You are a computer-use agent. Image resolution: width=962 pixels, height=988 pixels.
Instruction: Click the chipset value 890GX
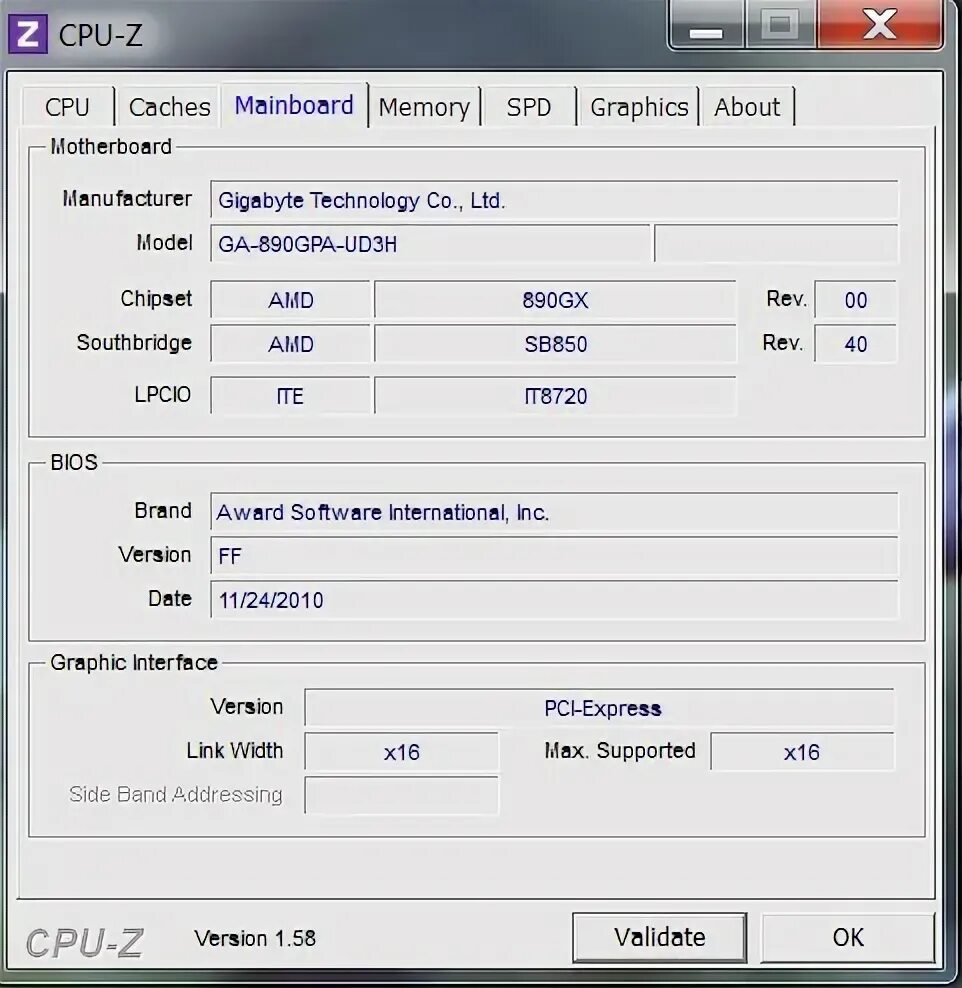(555, 300)
